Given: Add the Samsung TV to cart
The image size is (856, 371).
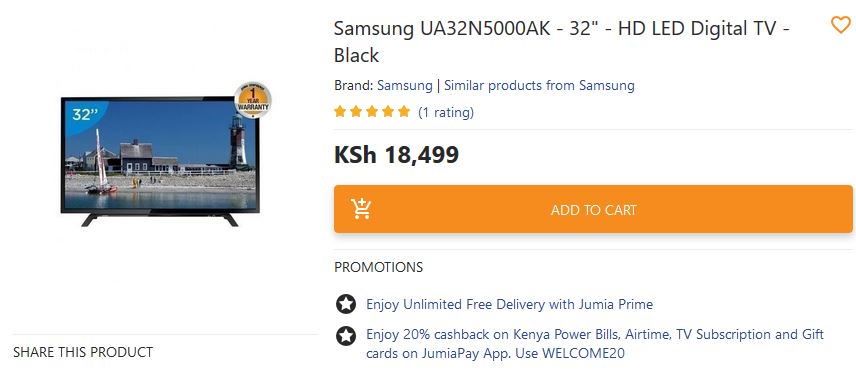Looking at the screenshot, I should (x=593, y=210).
